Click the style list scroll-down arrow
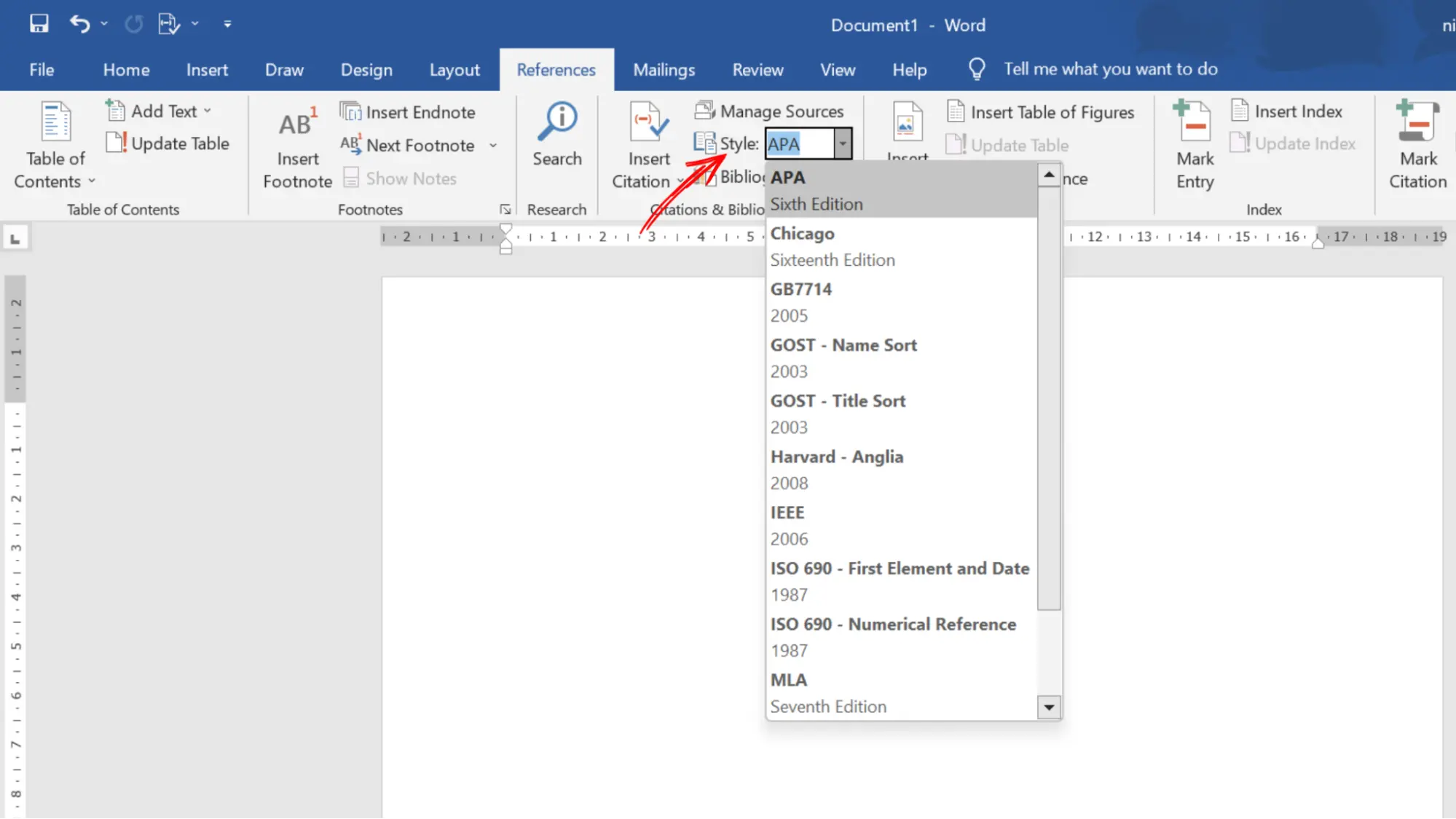The width and height of the screenshot is (1456, 819). 1048,707
